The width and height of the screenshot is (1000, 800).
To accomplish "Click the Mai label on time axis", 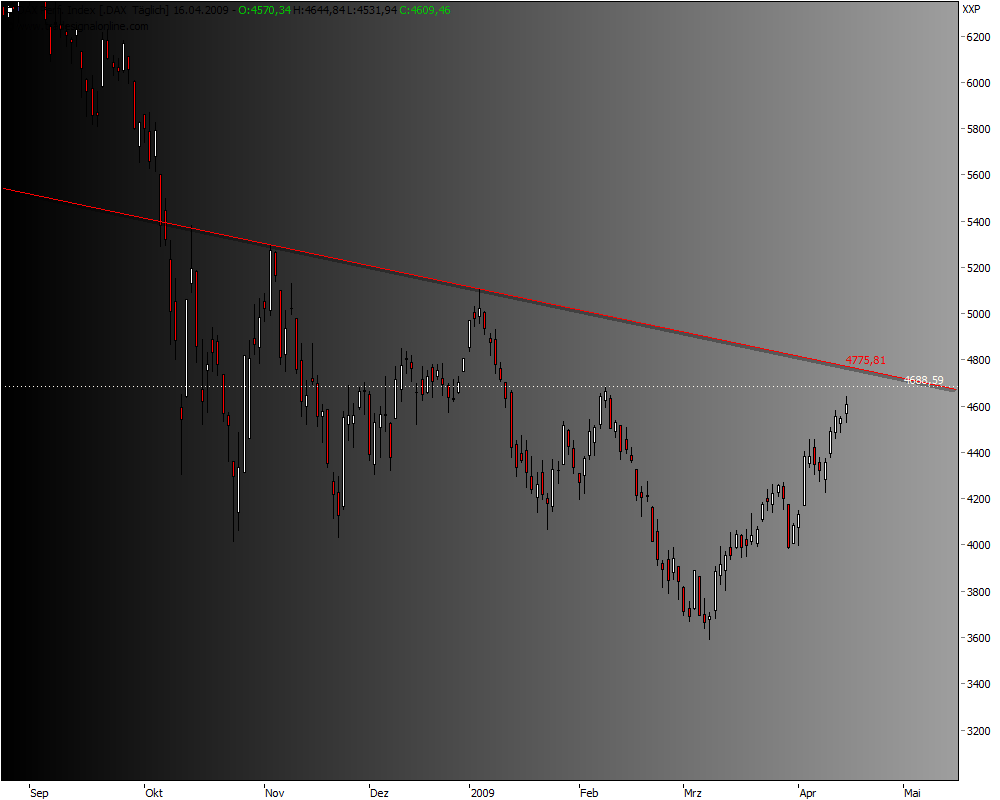I will [x=914, y=792].
